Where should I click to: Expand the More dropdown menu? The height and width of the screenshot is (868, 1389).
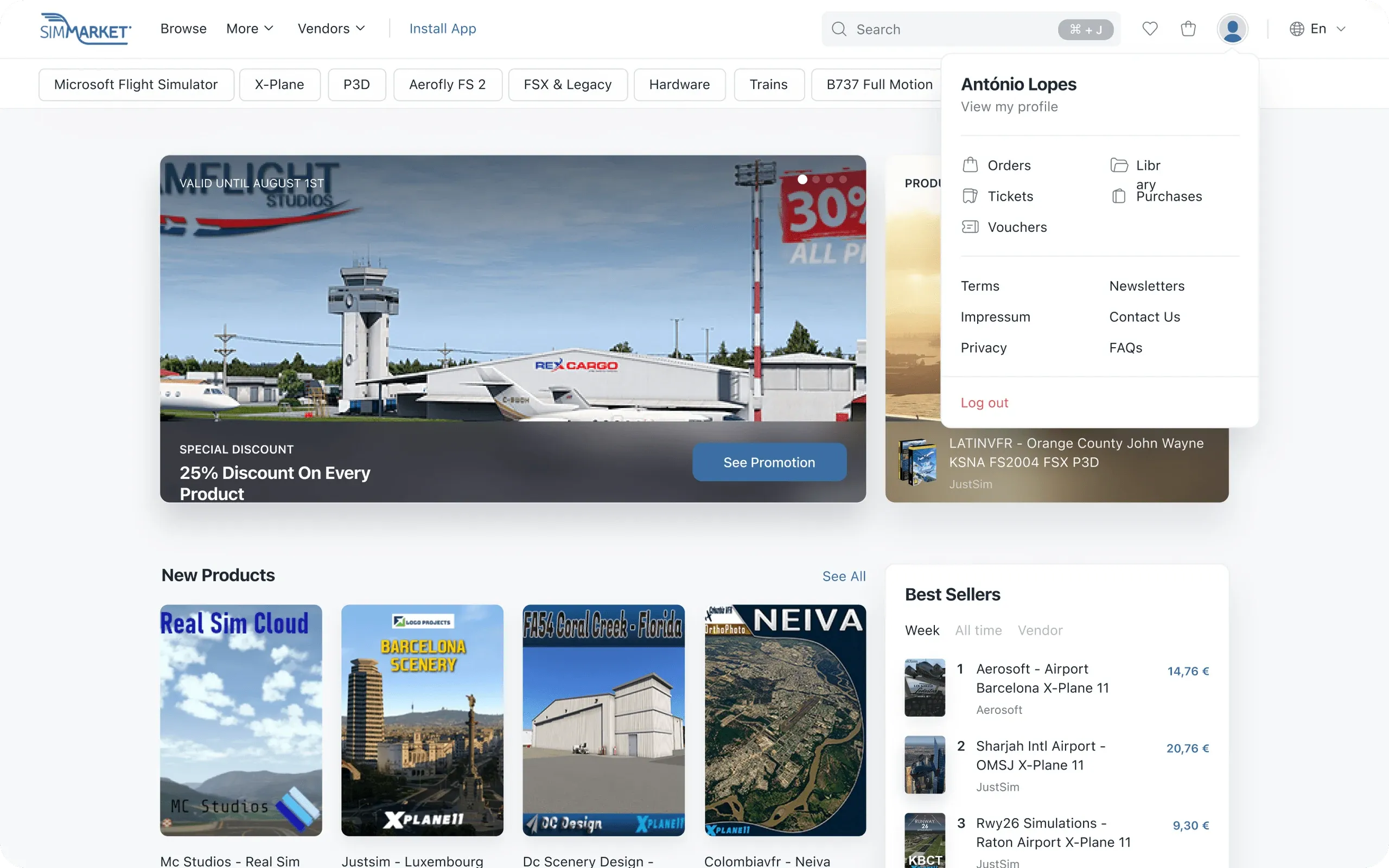pyautogui.click(x=250, y=29)
